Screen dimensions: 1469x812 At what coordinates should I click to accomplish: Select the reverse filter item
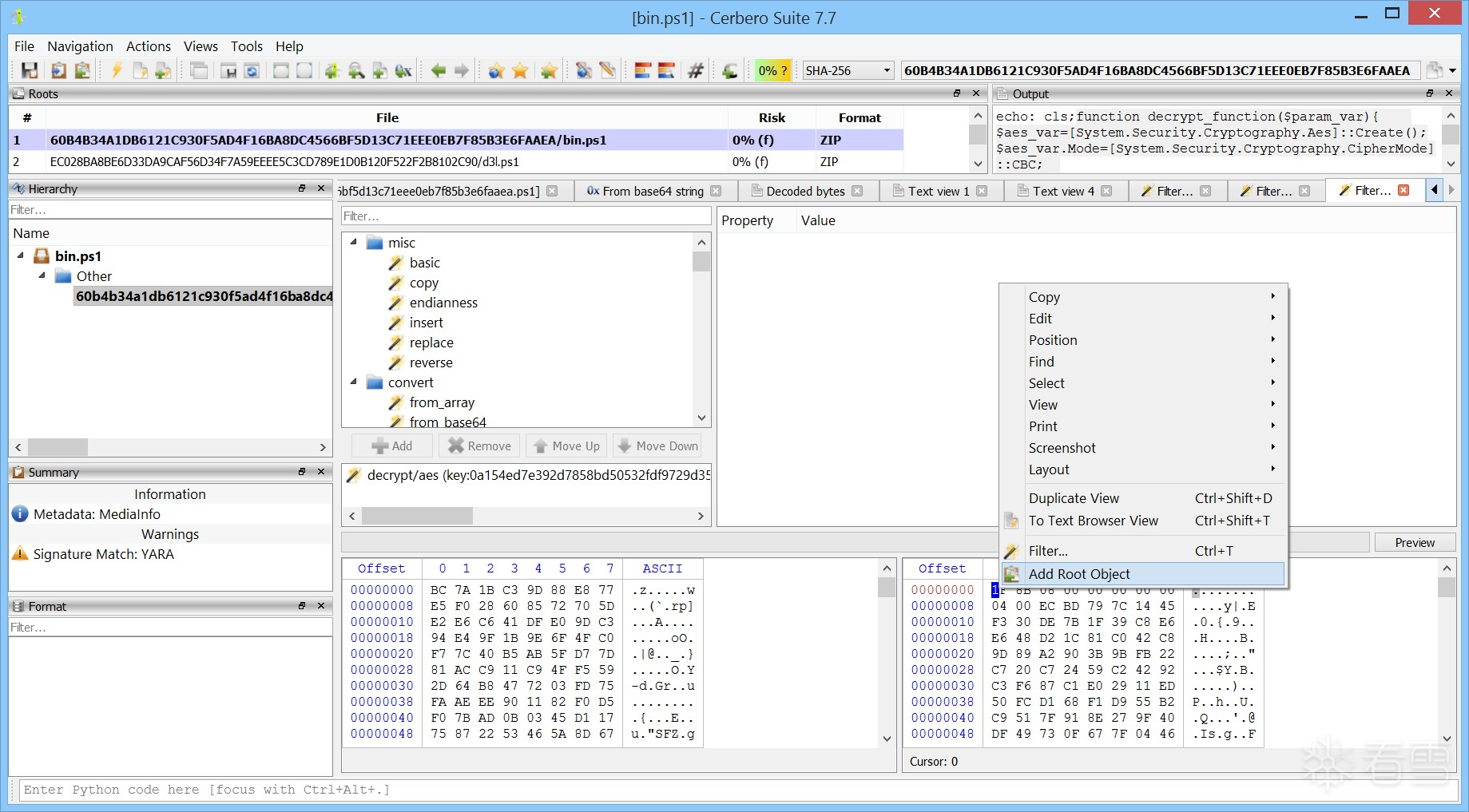point(431,362)
